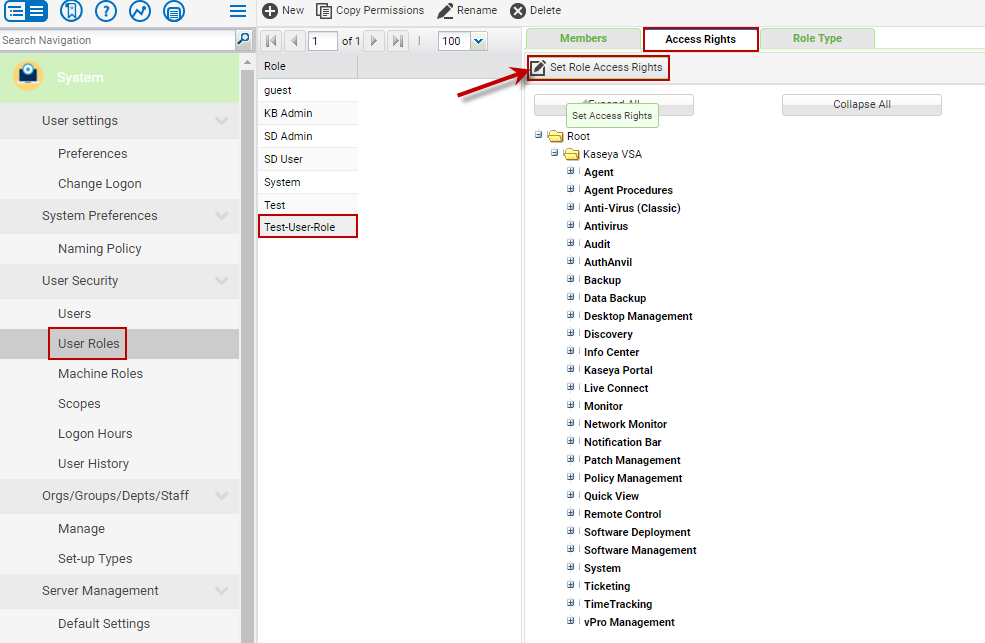Click the Copy Permissions icon

coord(324,11)
